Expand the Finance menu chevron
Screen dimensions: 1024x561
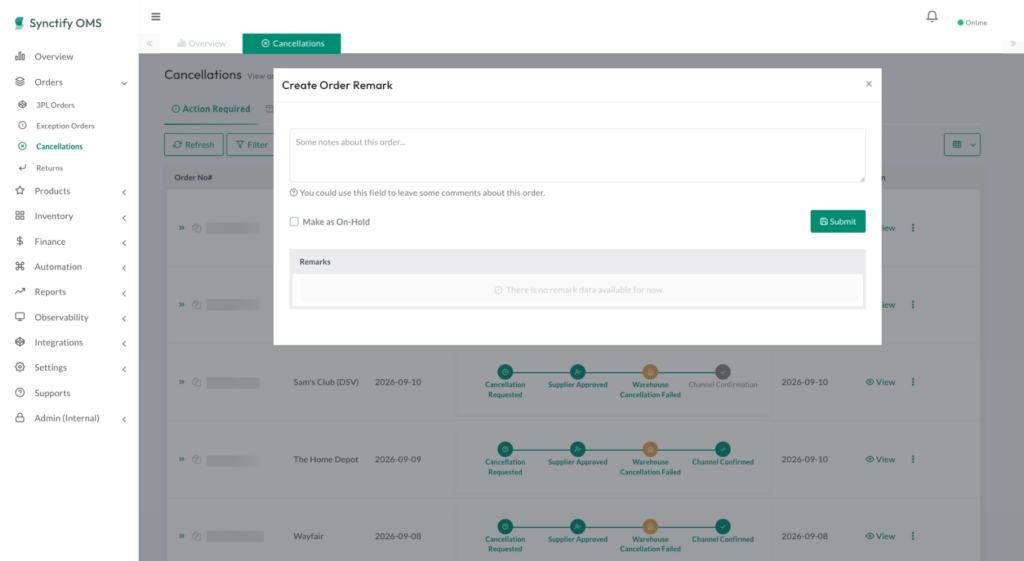[x=124, y=242]
